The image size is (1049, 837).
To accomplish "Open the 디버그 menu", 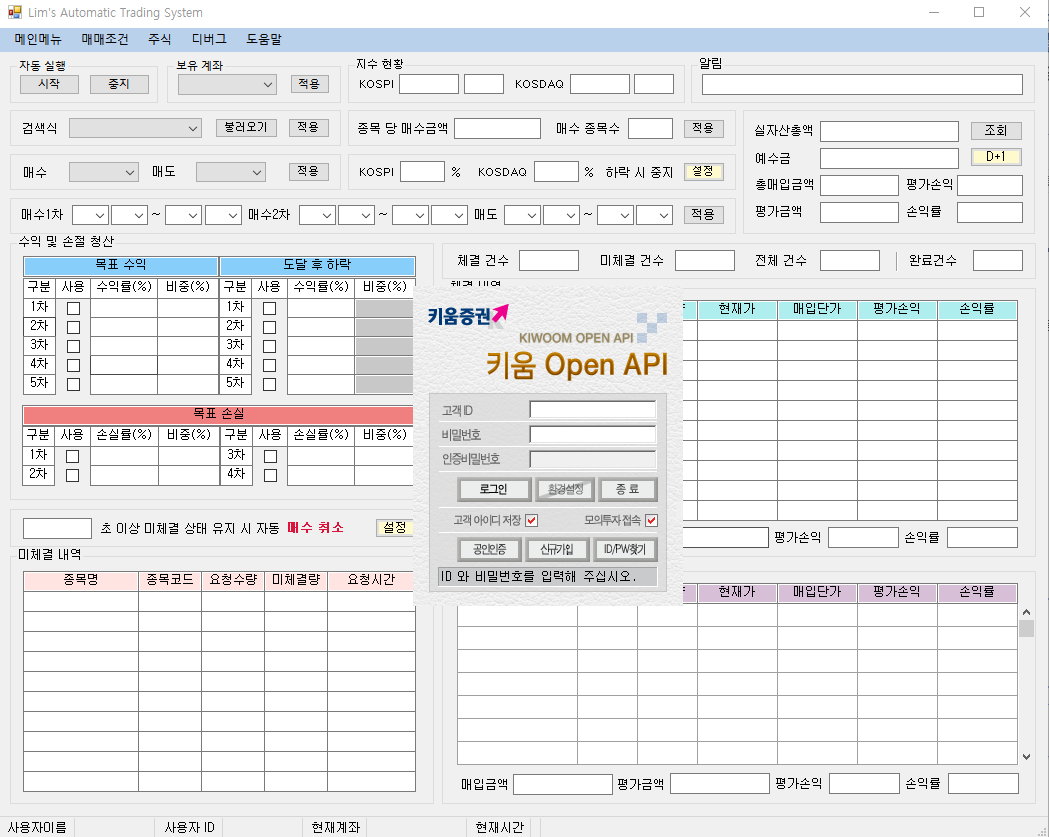I will 209,39.
